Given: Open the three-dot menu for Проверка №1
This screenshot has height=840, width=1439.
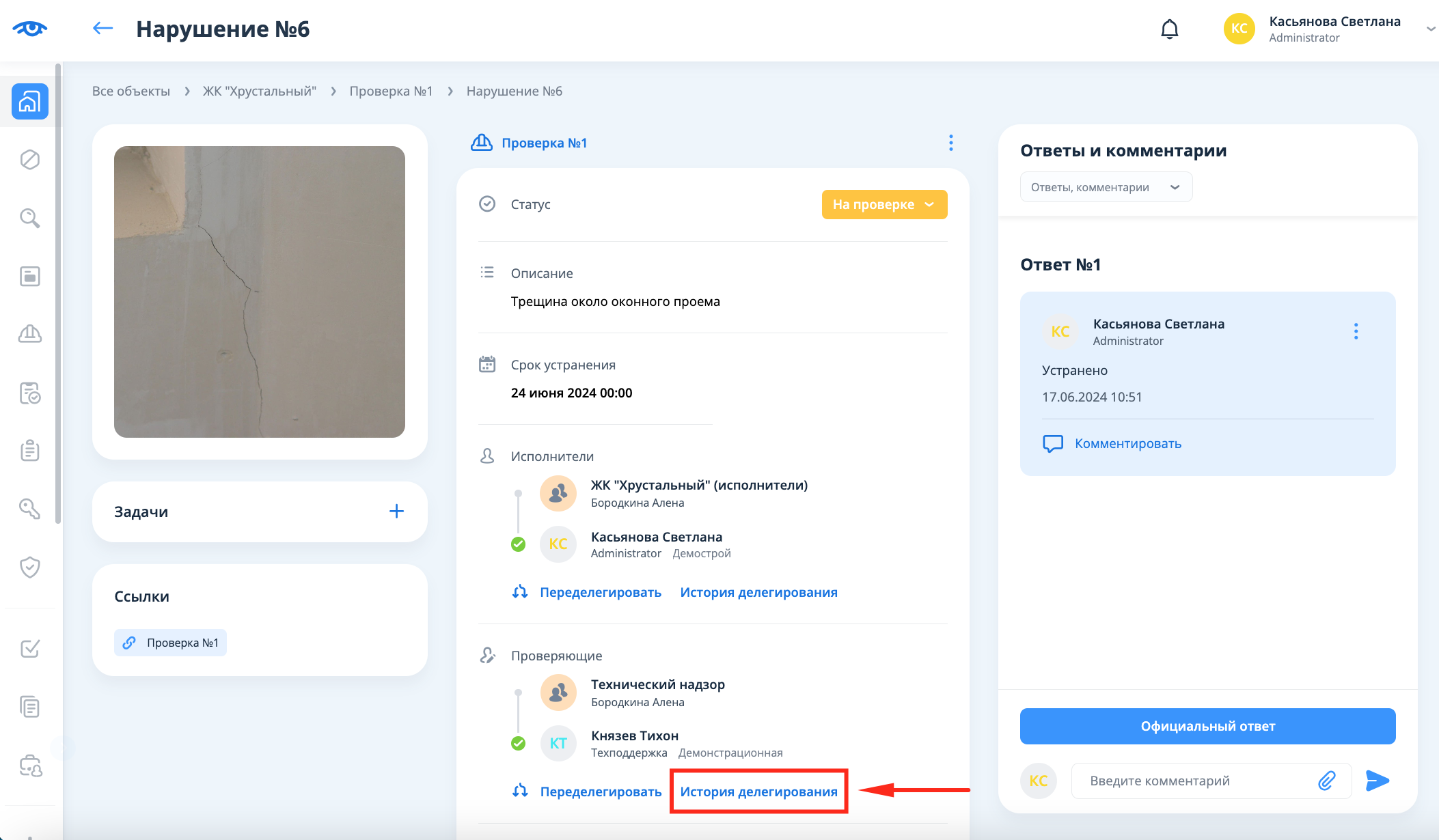Looking at the screenshot, I should click(x=950, y=143).
